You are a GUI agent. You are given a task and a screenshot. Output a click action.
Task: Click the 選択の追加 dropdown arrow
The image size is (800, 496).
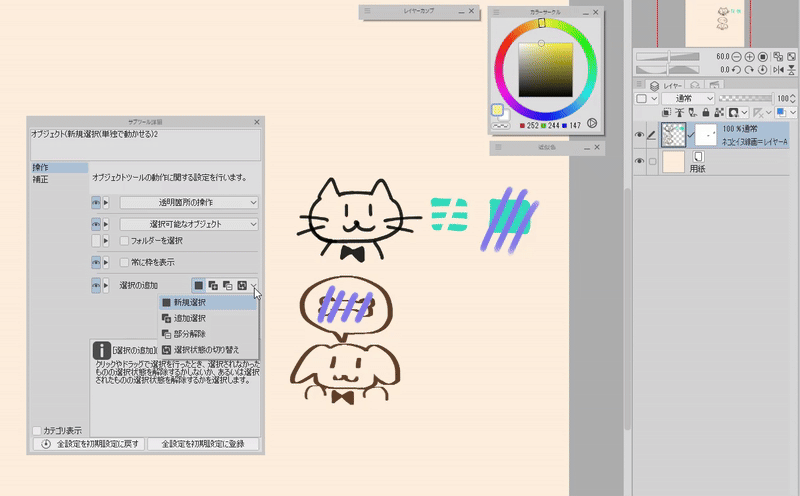[x=254, y=285]
